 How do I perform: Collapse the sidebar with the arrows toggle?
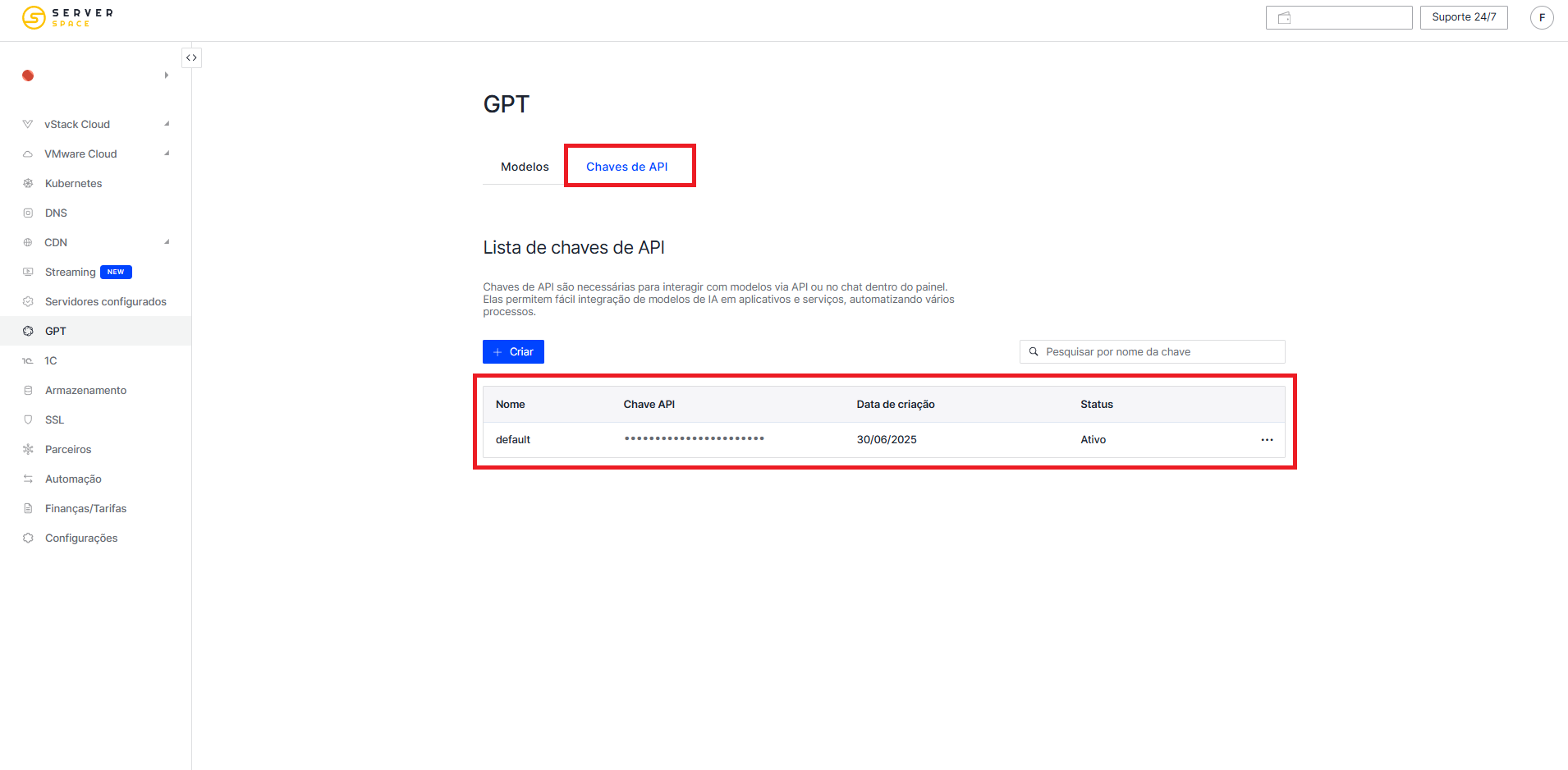tap(191, 57)
